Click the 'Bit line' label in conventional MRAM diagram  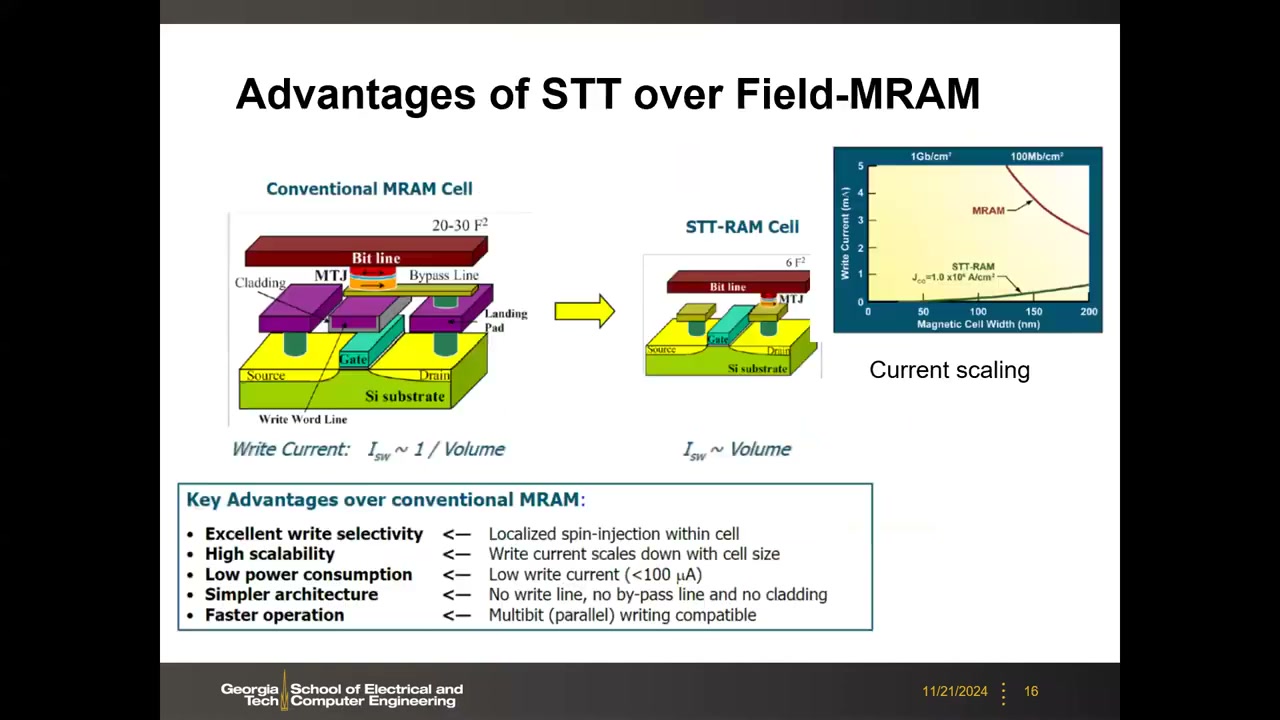coord(375,258)
